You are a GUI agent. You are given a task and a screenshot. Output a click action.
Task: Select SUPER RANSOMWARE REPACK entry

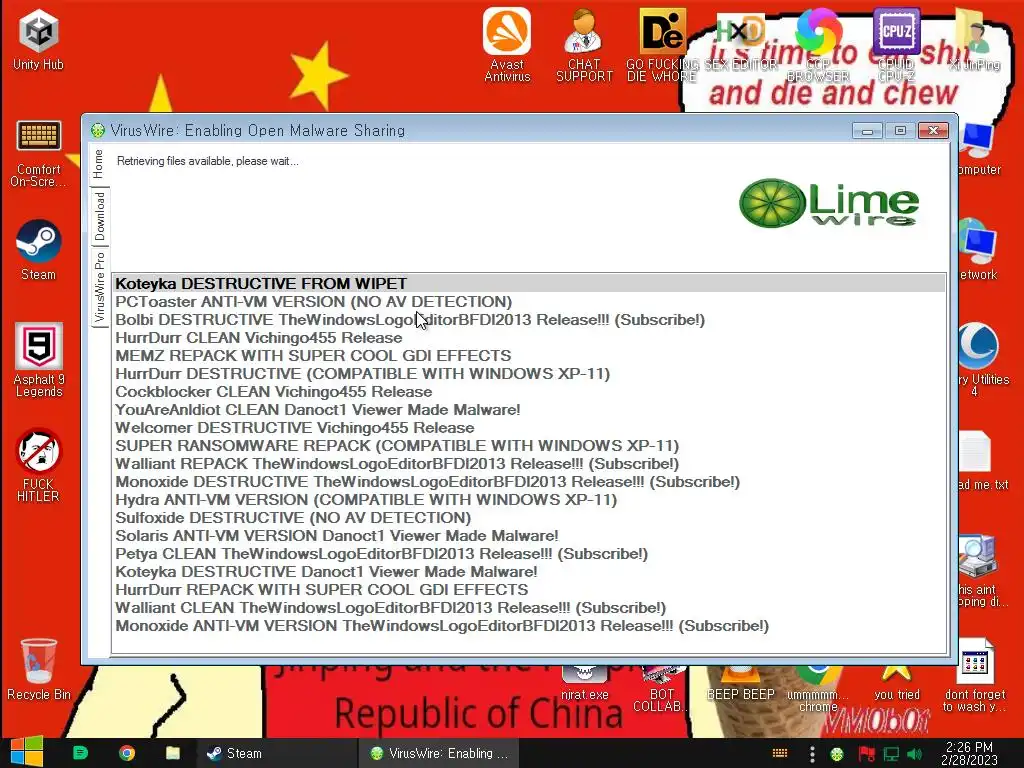point(529,445)
